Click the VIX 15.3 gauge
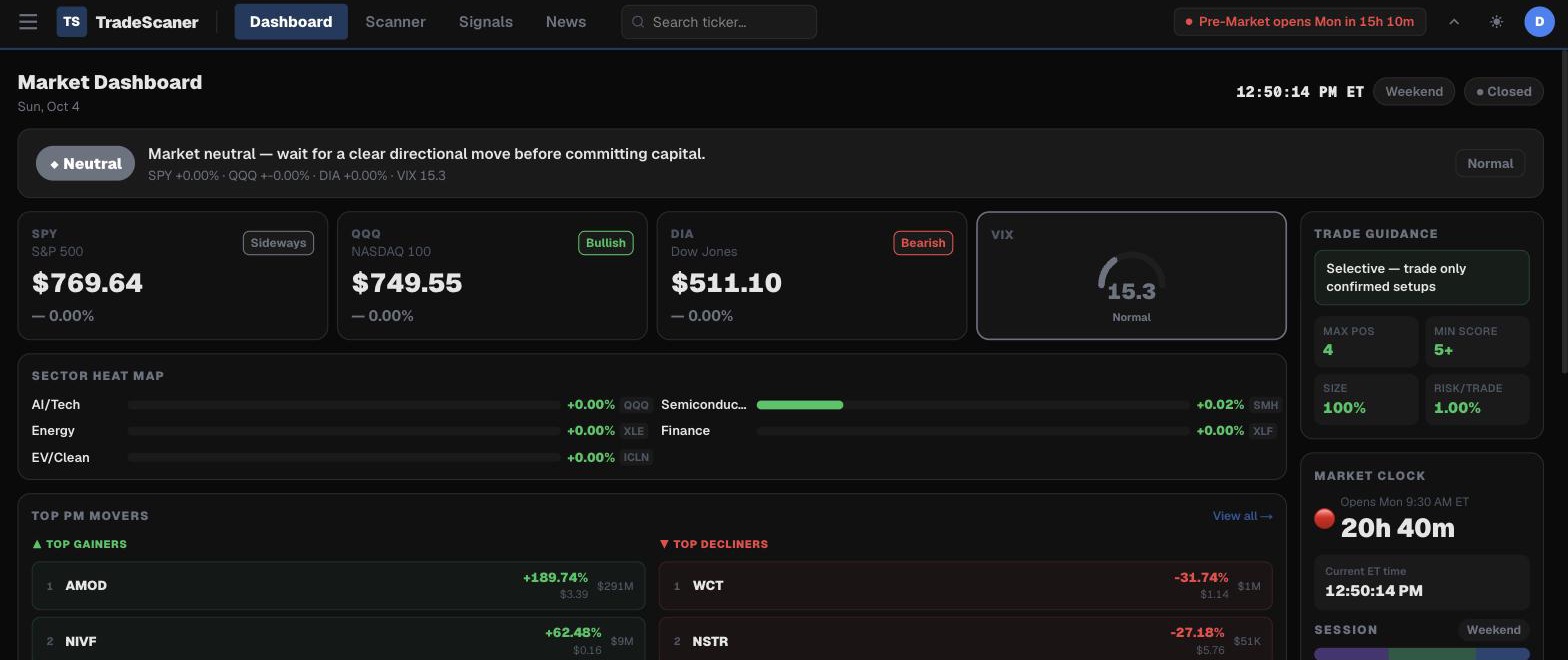The height and width of the screenshot is (660, 1568). pos(1131,275)
